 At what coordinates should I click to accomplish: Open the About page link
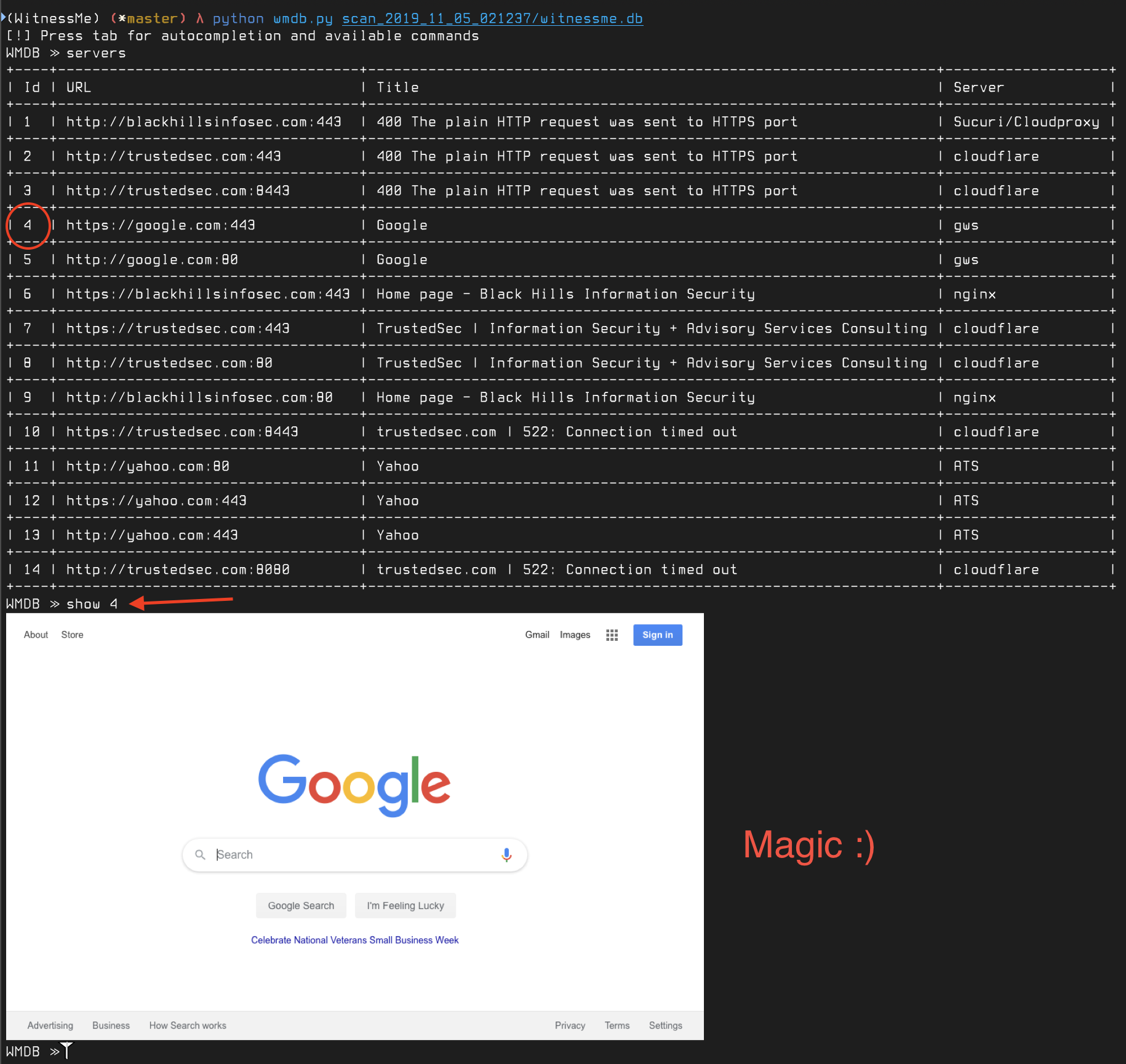click(x=35, y=634)
